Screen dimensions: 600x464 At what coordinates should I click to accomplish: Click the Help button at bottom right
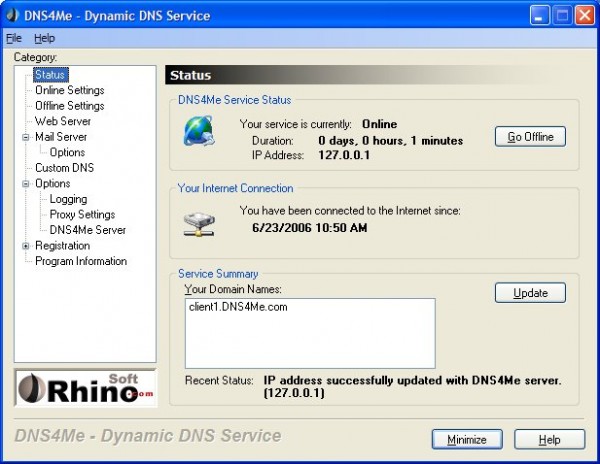(549, 439)
